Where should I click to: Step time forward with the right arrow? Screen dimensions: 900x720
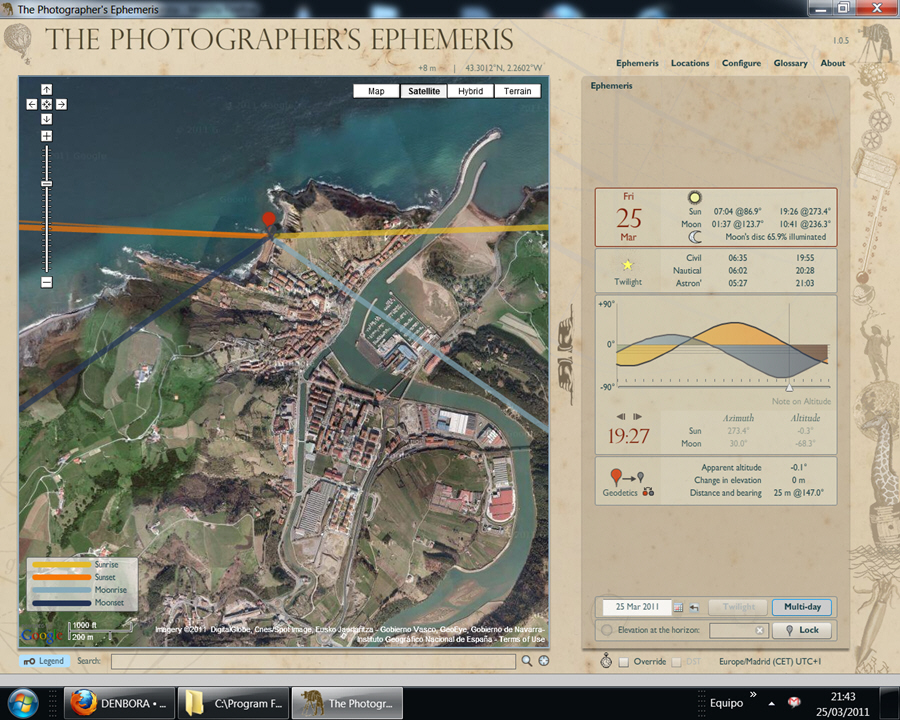coord(637,416)
